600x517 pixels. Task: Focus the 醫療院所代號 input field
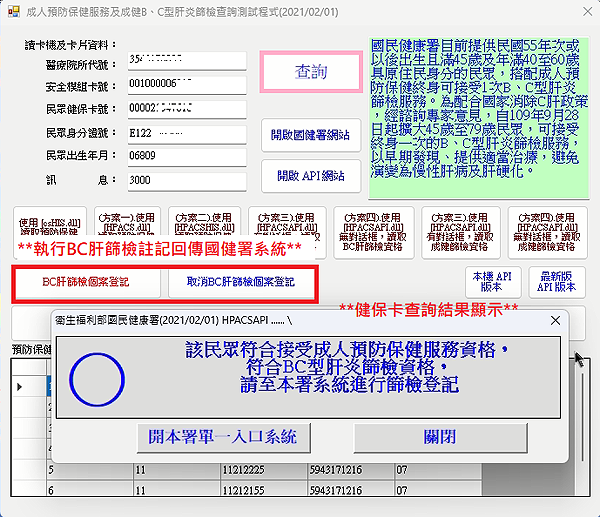click(185, 61)
